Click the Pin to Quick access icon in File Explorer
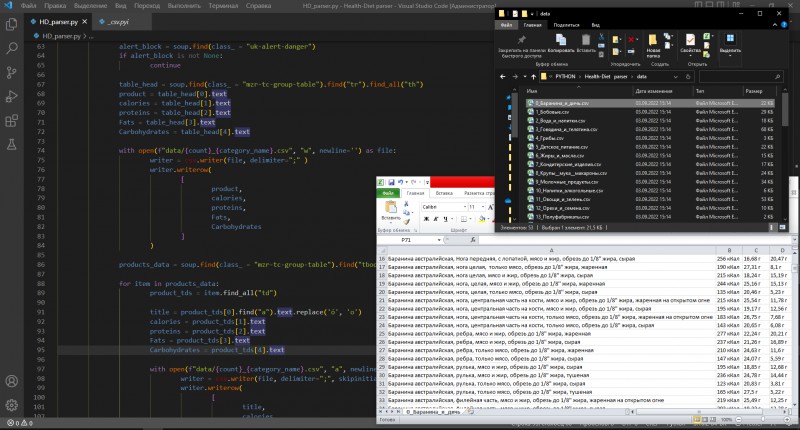The image size is (800, 430). (521, 40)
